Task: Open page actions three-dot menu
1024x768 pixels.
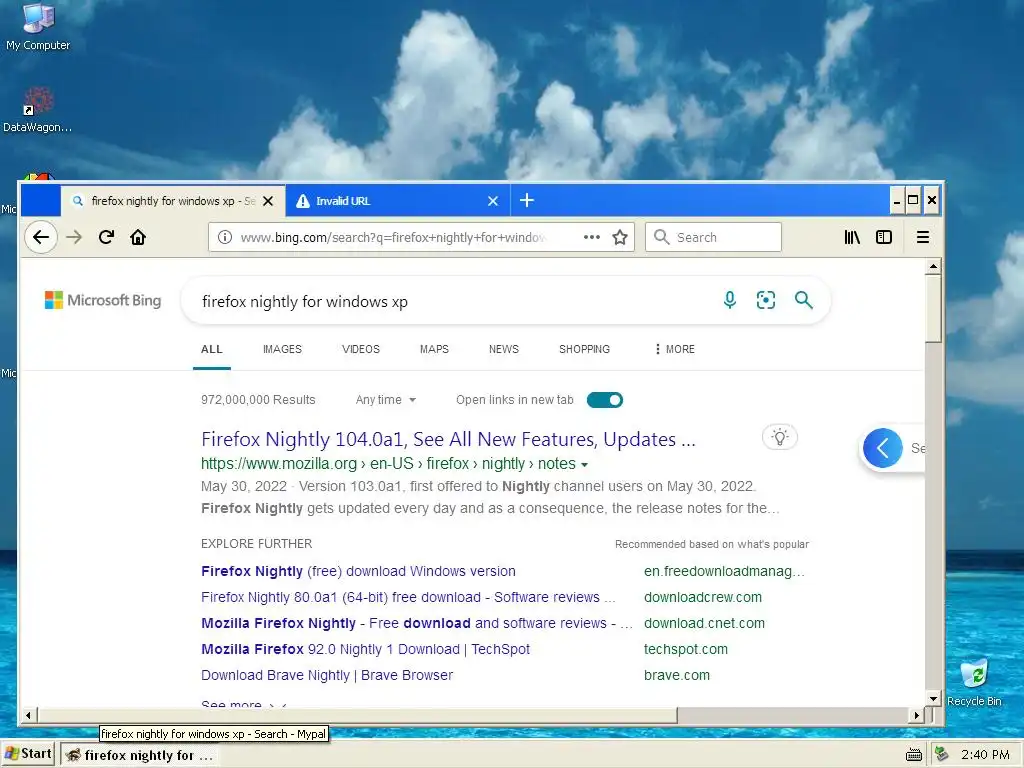Action: (x=592, y=237)
